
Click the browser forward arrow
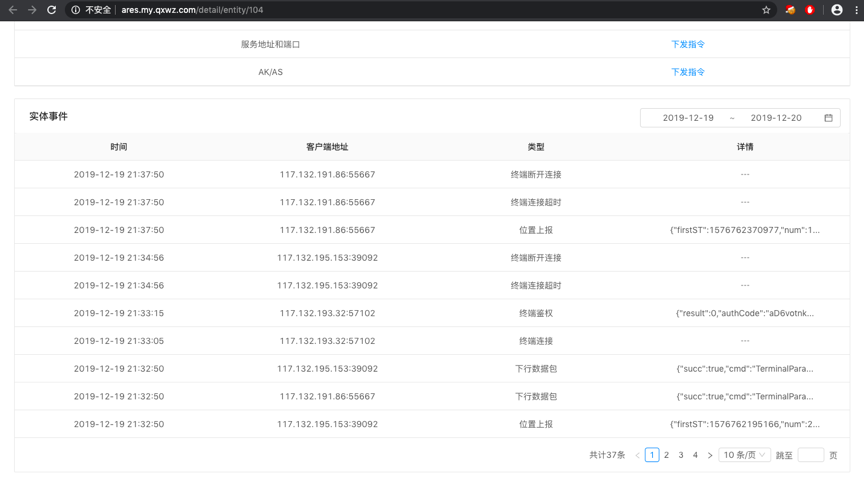tap(32, 10)
